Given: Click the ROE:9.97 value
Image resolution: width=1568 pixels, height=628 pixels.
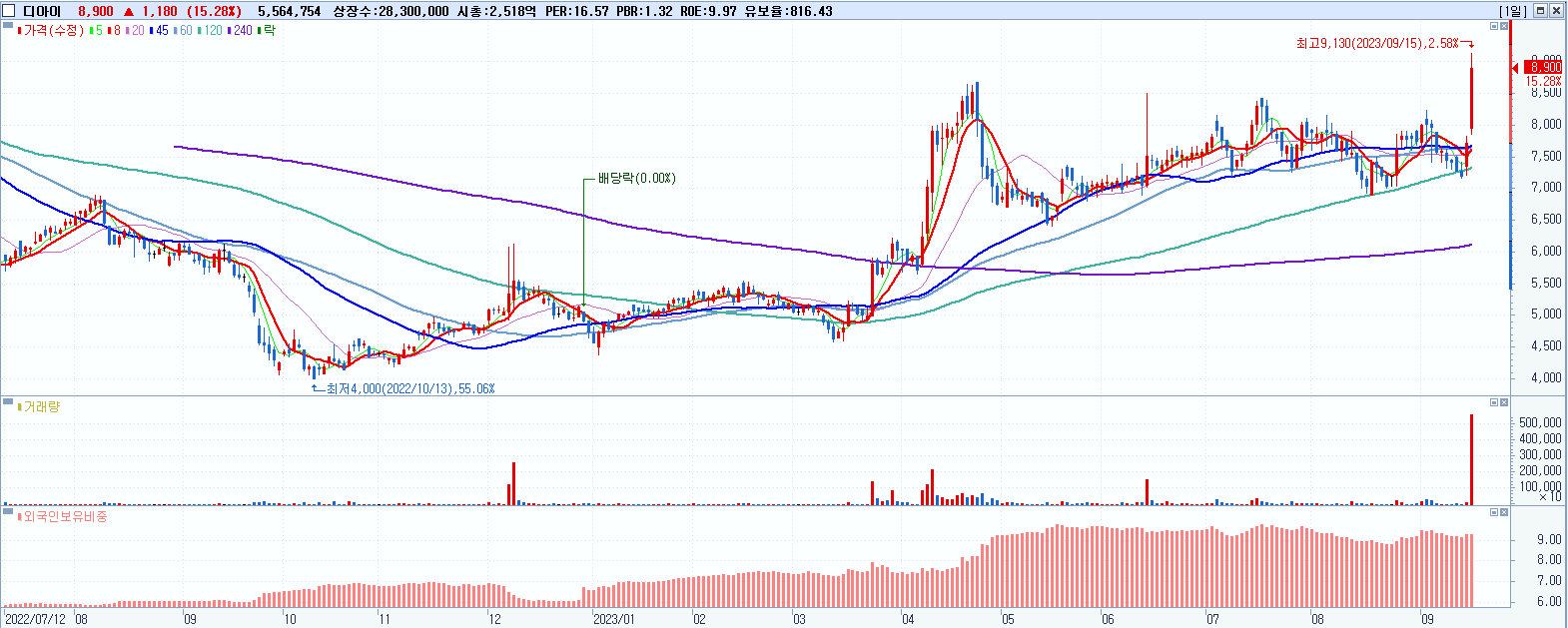Looking at the screenshot, I should click(708, 11).
